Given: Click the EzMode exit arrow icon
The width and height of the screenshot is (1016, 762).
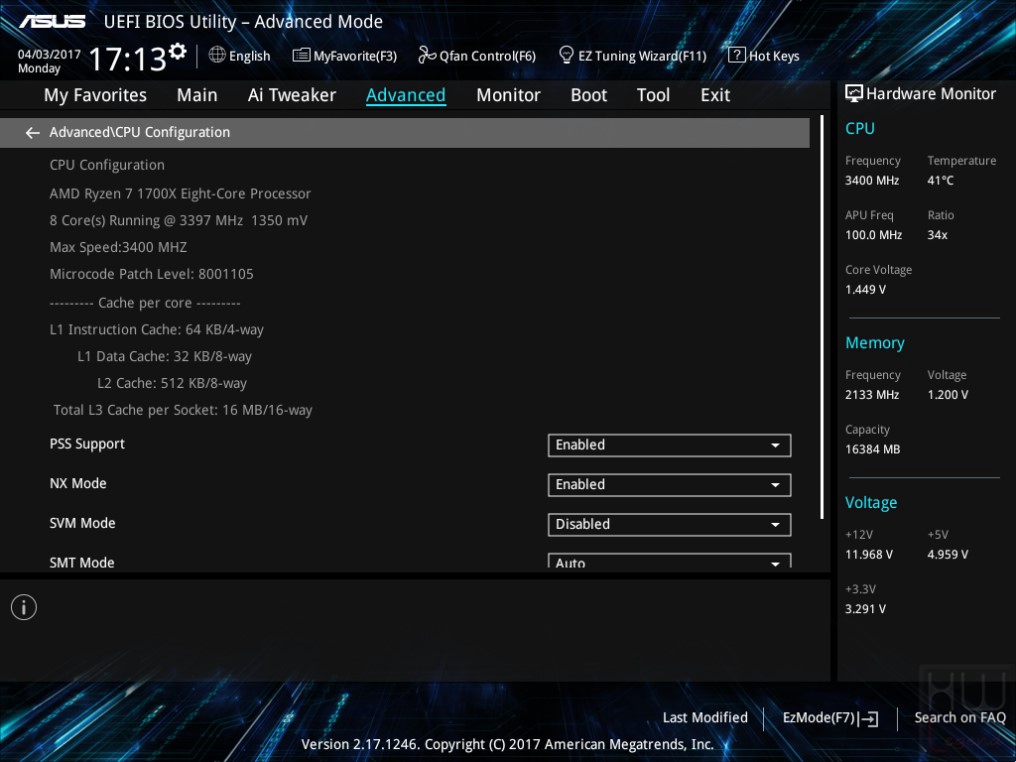Looking at the screenshot, I should [x=868, y=719].
